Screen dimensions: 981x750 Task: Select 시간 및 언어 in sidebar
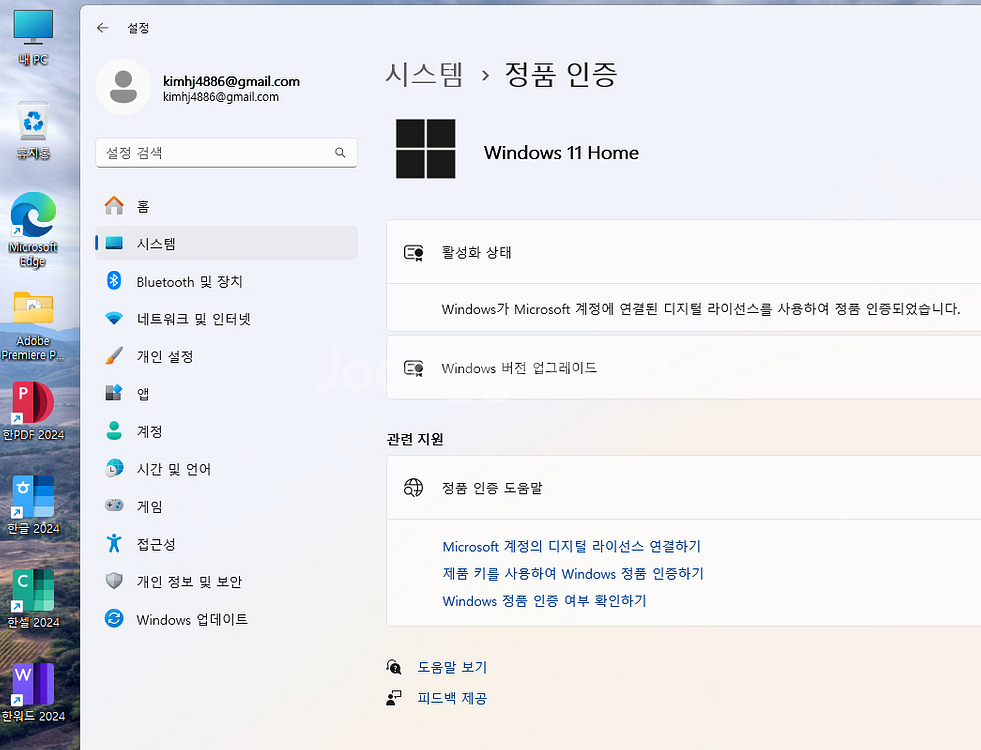[226, 469]
